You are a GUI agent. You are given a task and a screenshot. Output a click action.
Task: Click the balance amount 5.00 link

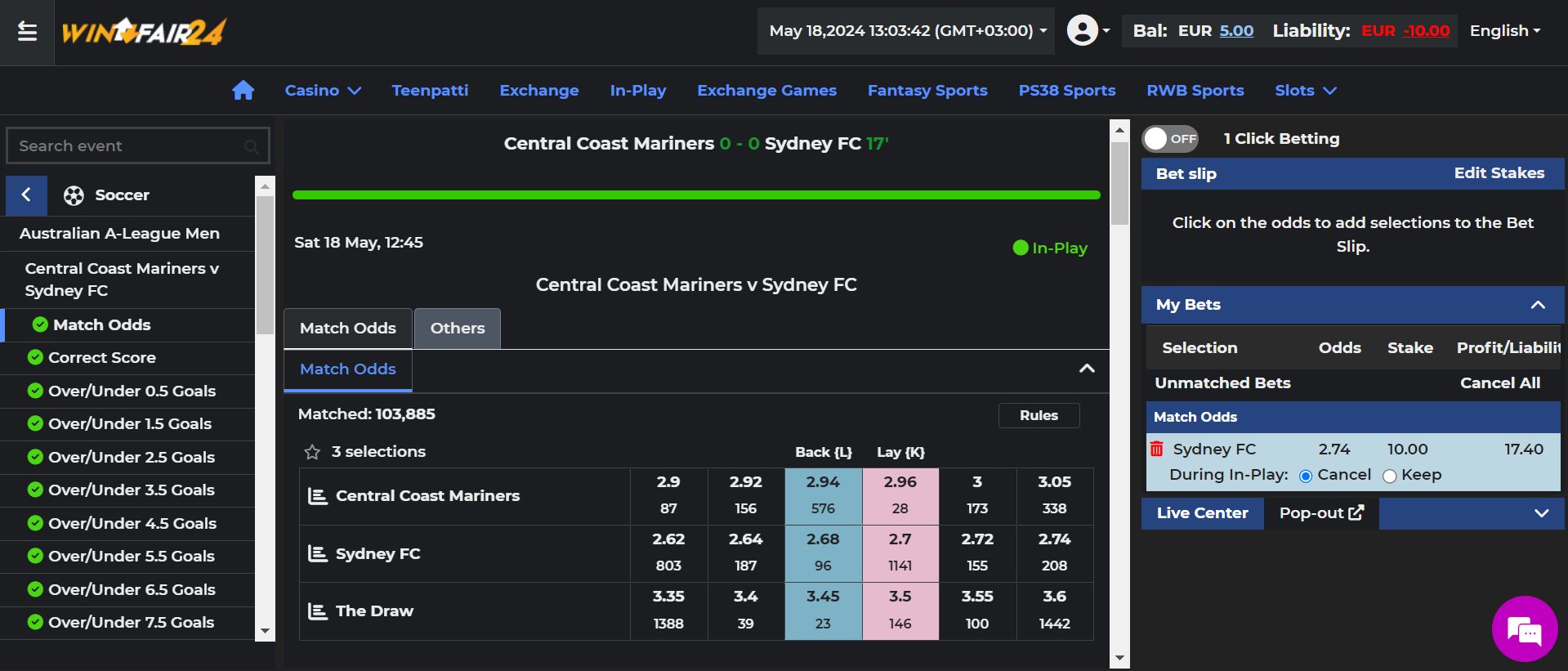1236,31
